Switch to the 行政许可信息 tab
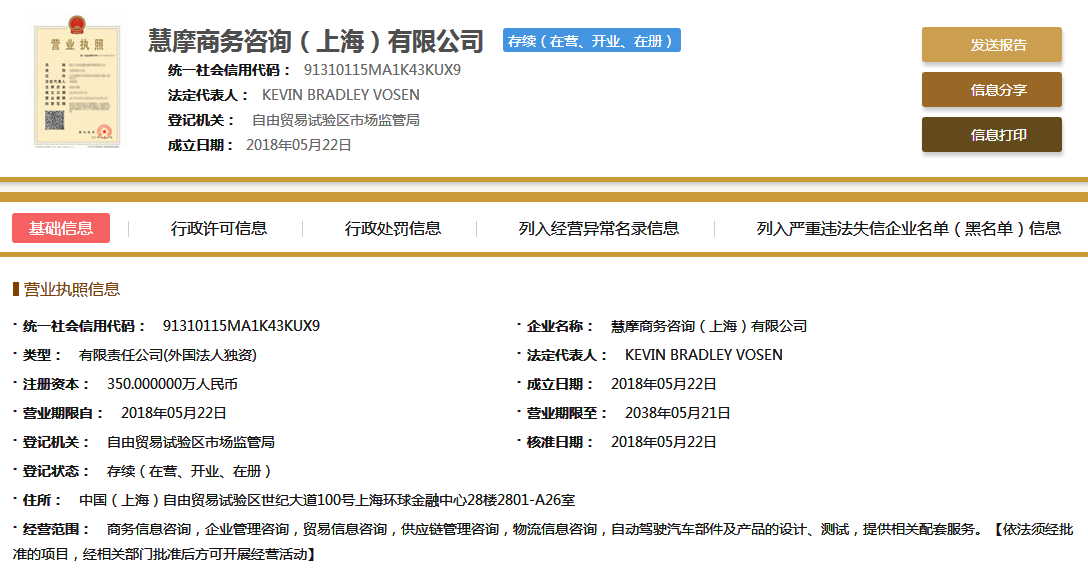Screen dimensions: 1088x570 point(219,228)
